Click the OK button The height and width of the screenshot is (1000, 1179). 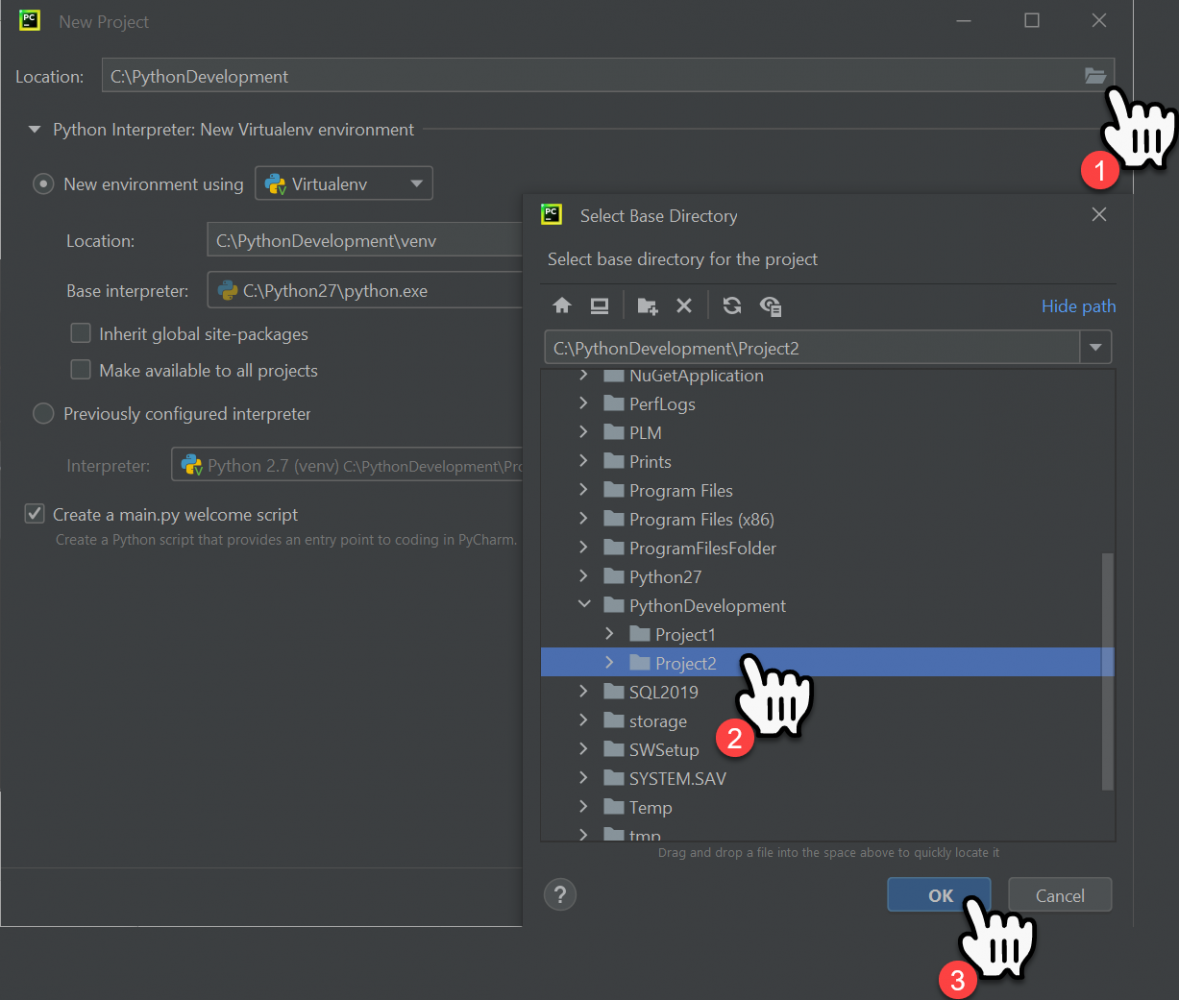pos(939,895)
